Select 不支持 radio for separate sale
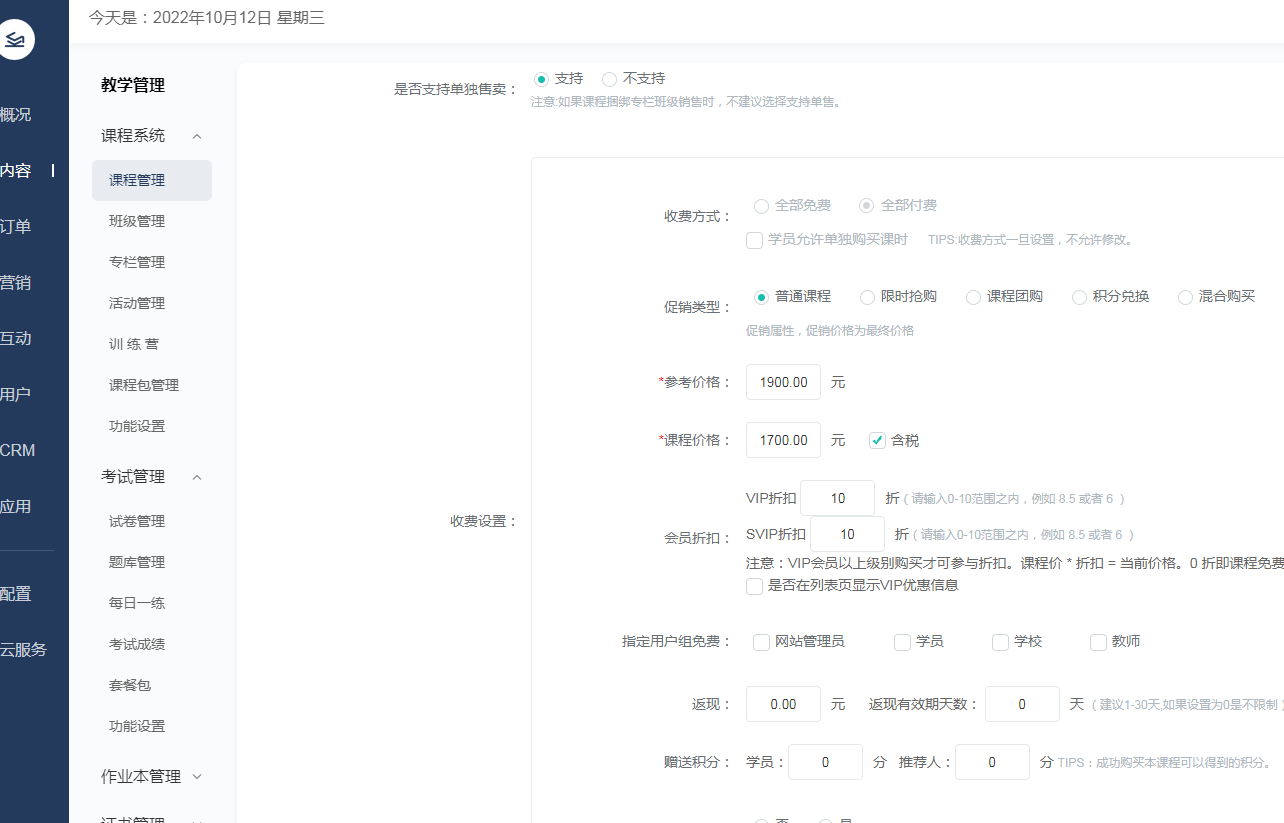Image resolution: width=1284 pixels, height=823 pixels. point(609,79)
